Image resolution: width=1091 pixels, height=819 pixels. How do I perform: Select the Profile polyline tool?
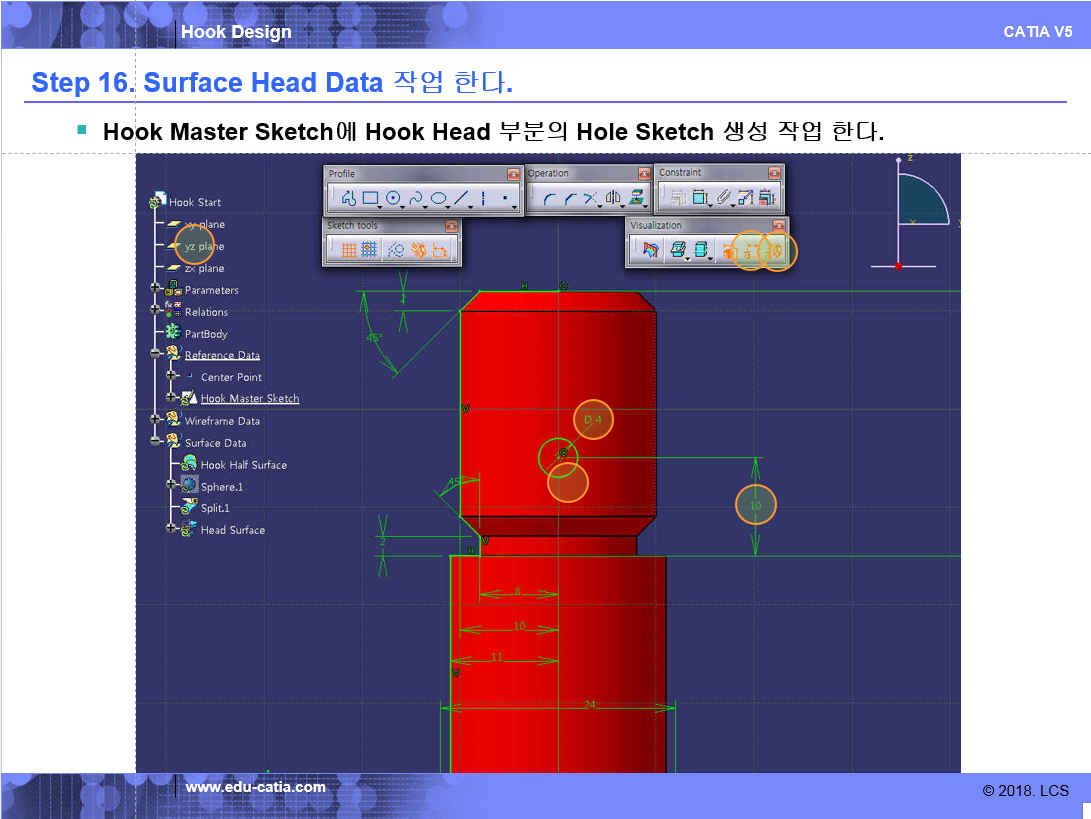348,198
